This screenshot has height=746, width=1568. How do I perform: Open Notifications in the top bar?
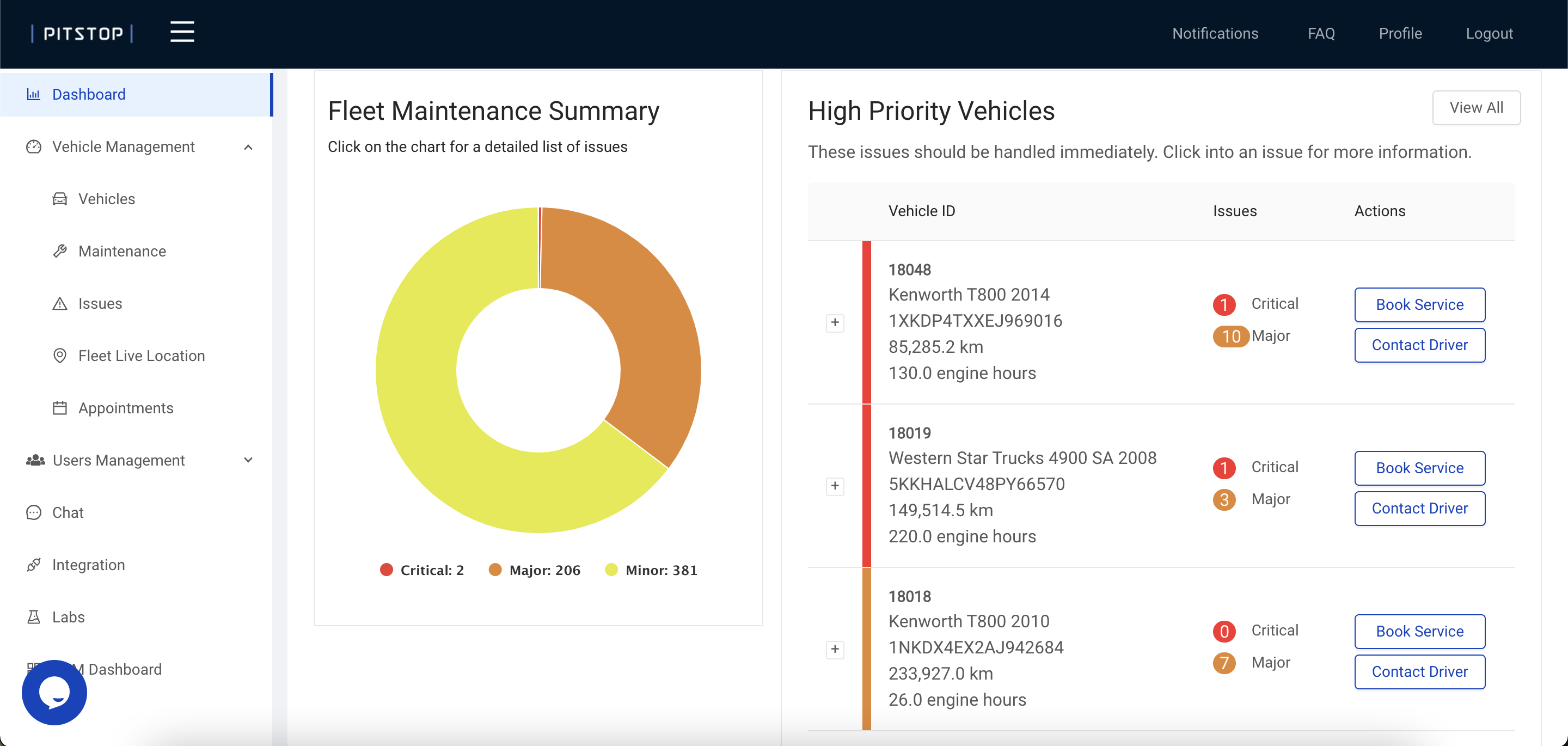coord(1214,33)
